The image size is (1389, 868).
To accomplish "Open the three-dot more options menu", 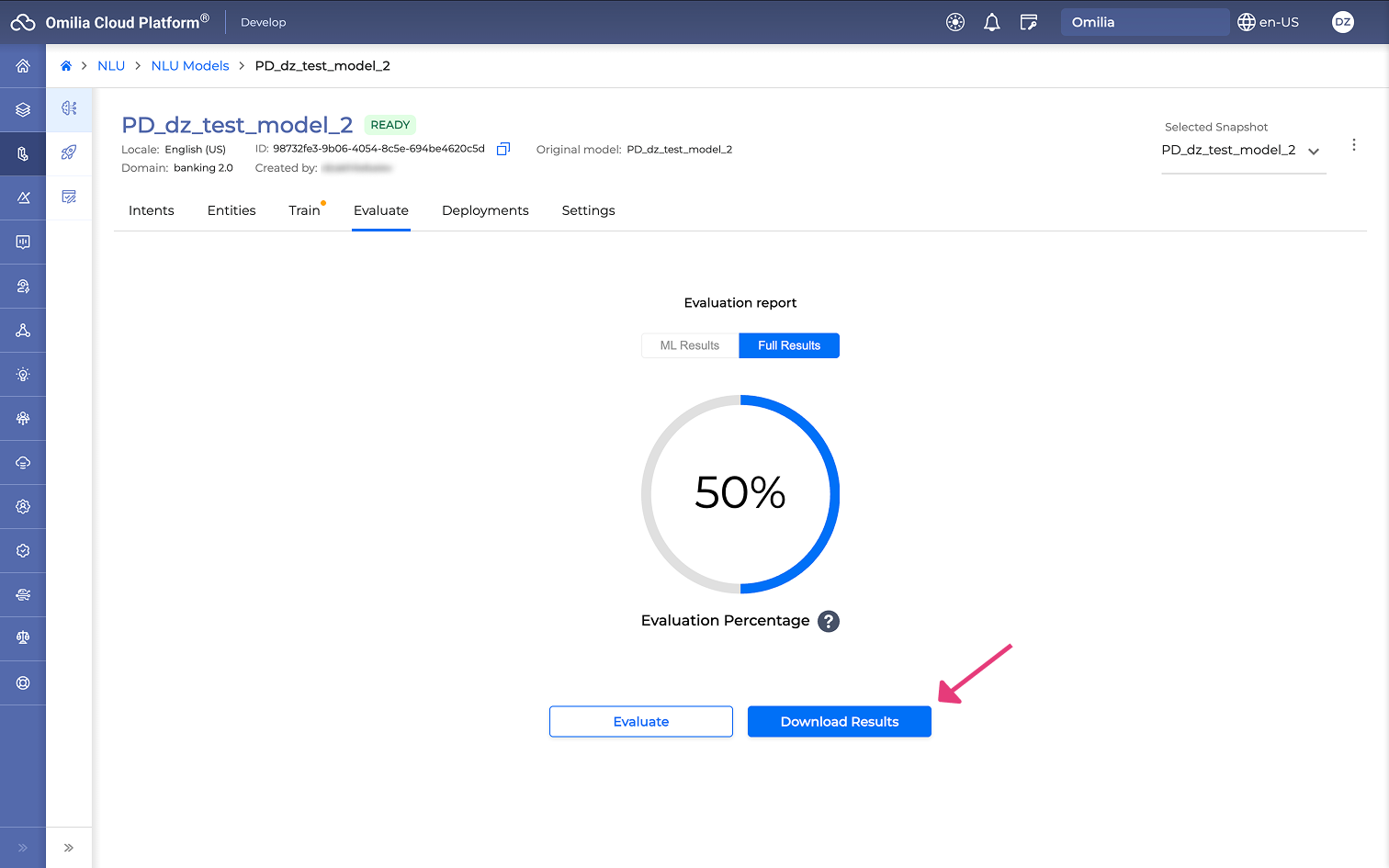I will [1353, 145].
